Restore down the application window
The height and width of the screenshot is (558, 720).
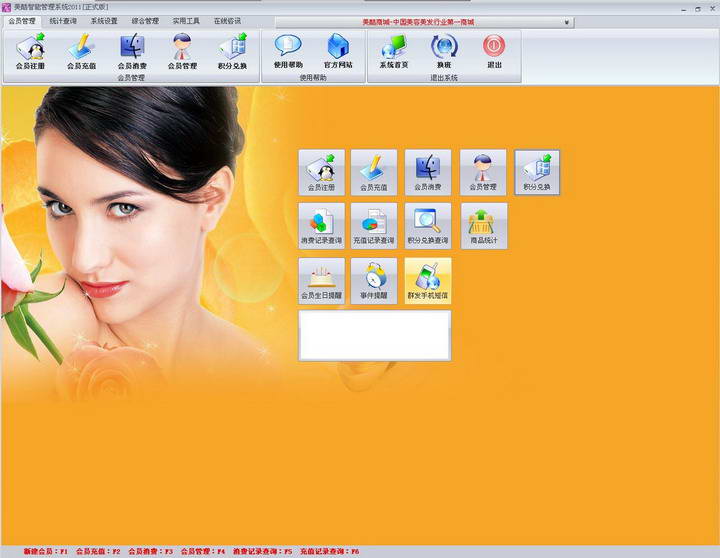point(698,9)
